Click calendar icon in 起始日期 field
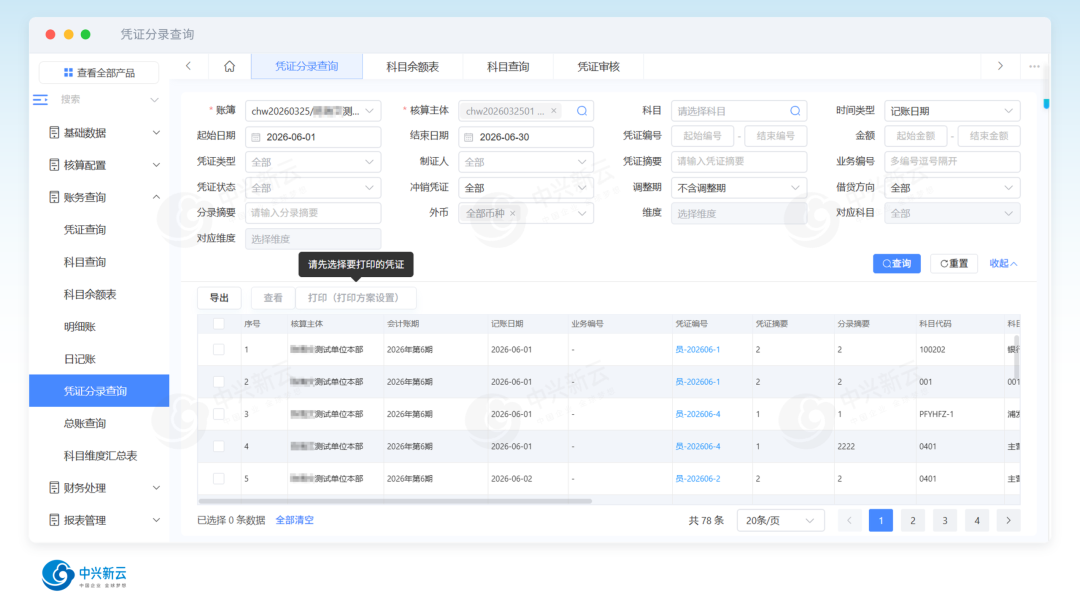 tap(256, 137)
